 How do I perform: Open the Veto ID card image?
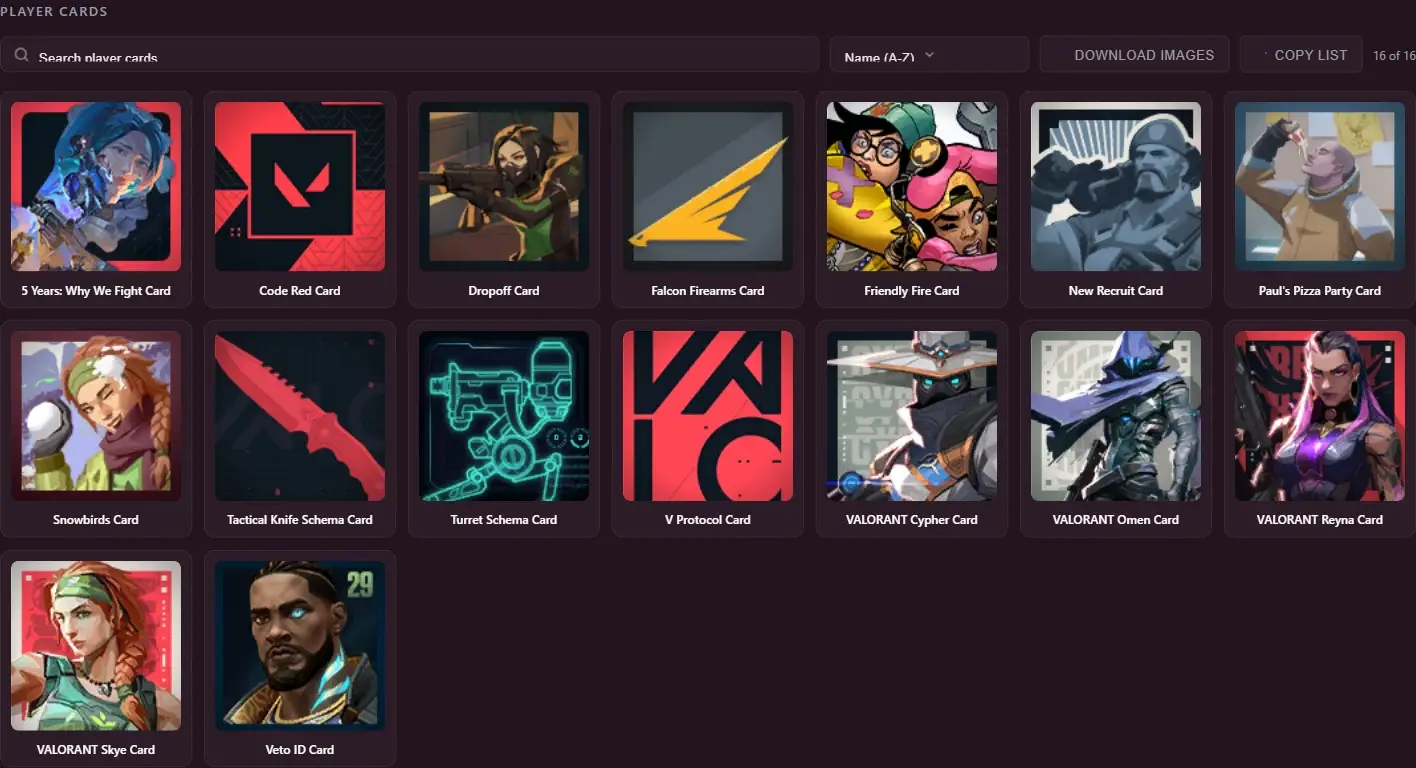click(300, 646)
